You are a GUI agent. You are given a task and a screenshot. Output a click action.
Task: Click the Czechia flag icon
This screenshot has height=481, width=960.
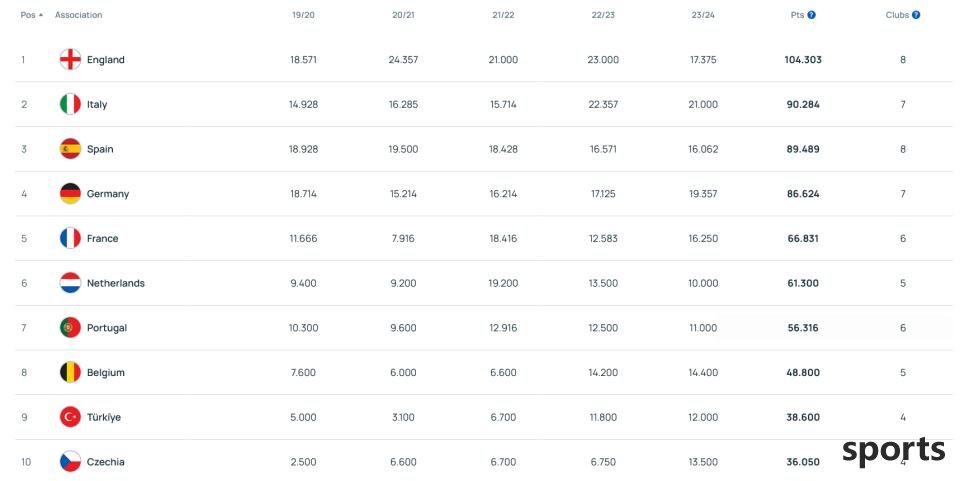coord(70,461)
